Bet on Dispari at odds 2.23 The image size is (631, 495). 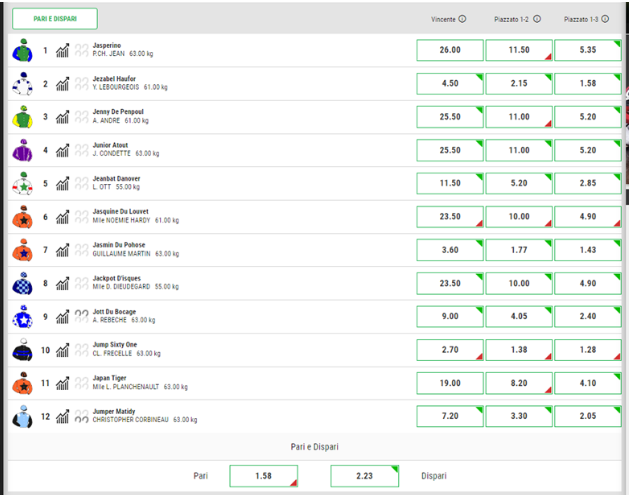(364, 476)
